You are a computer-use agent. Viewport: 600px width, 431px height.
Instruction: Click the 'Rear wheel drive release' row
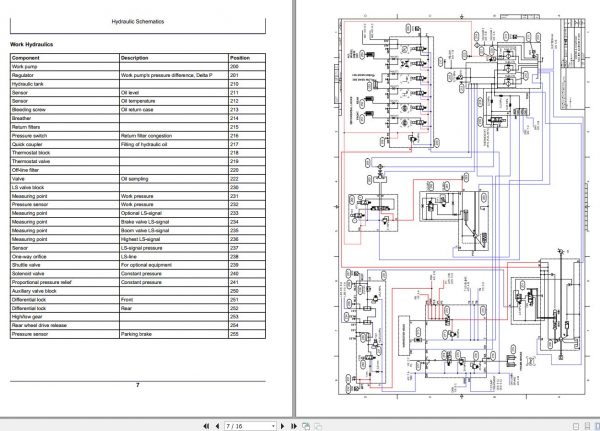tap(138, 325)
